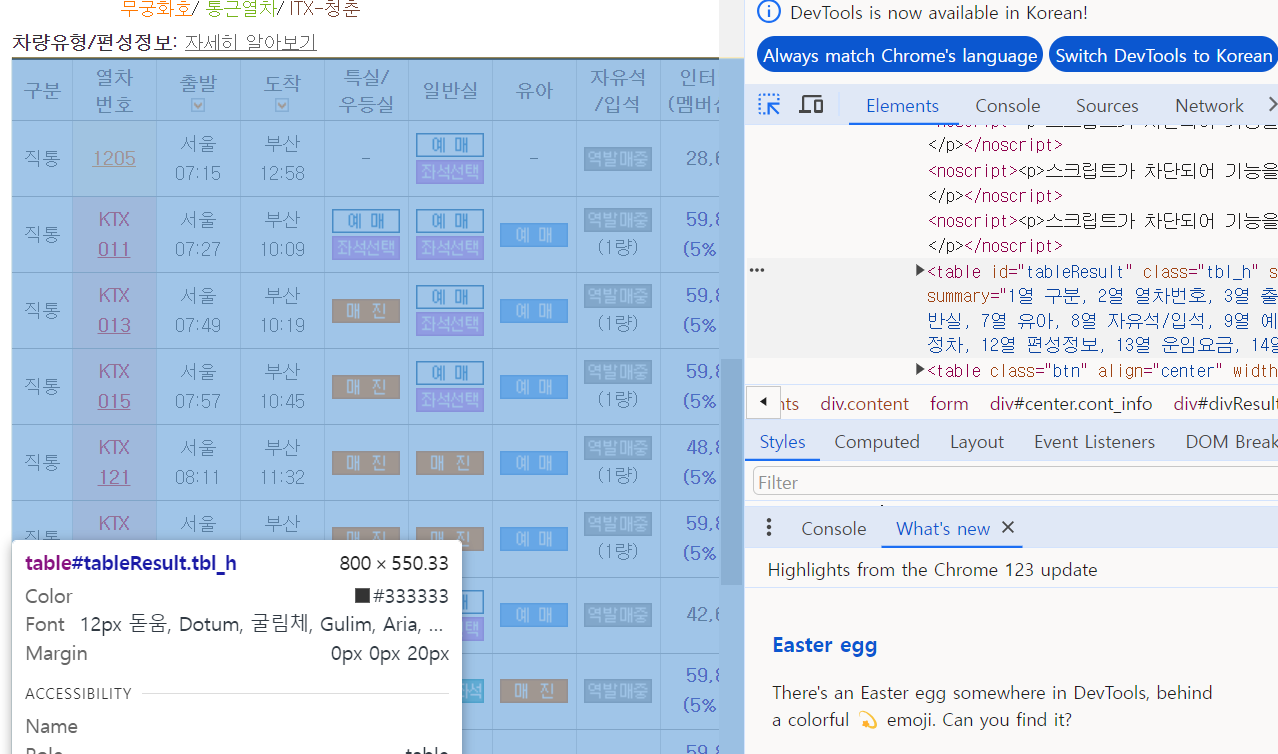This screenshot has width=1278, height=754.
Task: Select the What's new drawer tab
Action: click(943, 528)
